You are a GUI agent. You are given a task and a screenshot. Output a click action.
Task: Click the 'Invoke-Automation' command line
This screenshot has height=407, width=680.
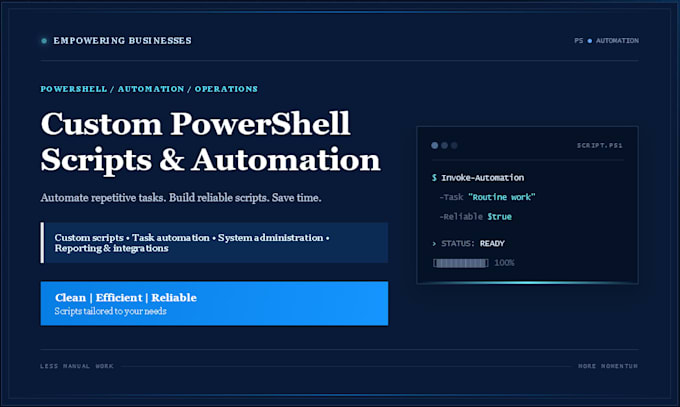pyautogui.click(x=482, y=177)
